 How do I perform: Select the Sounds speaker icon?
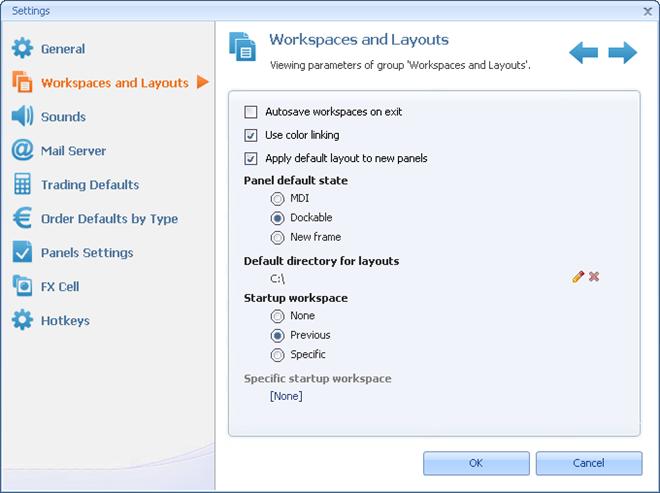22,117
